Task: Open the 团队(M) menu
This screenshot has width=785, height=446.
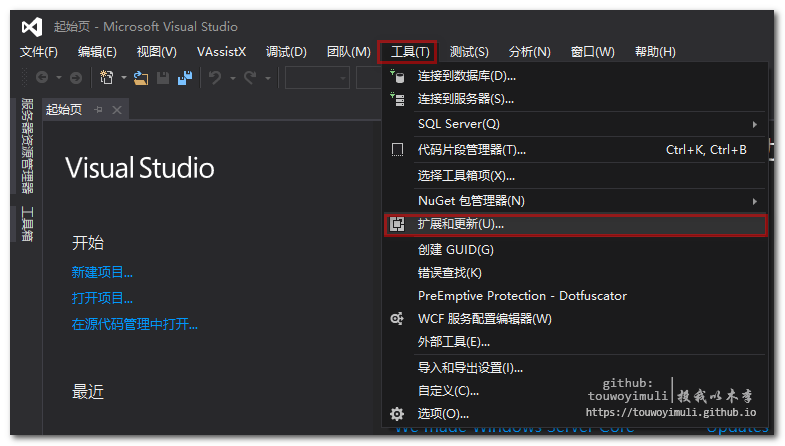Action: click(348, 52)
